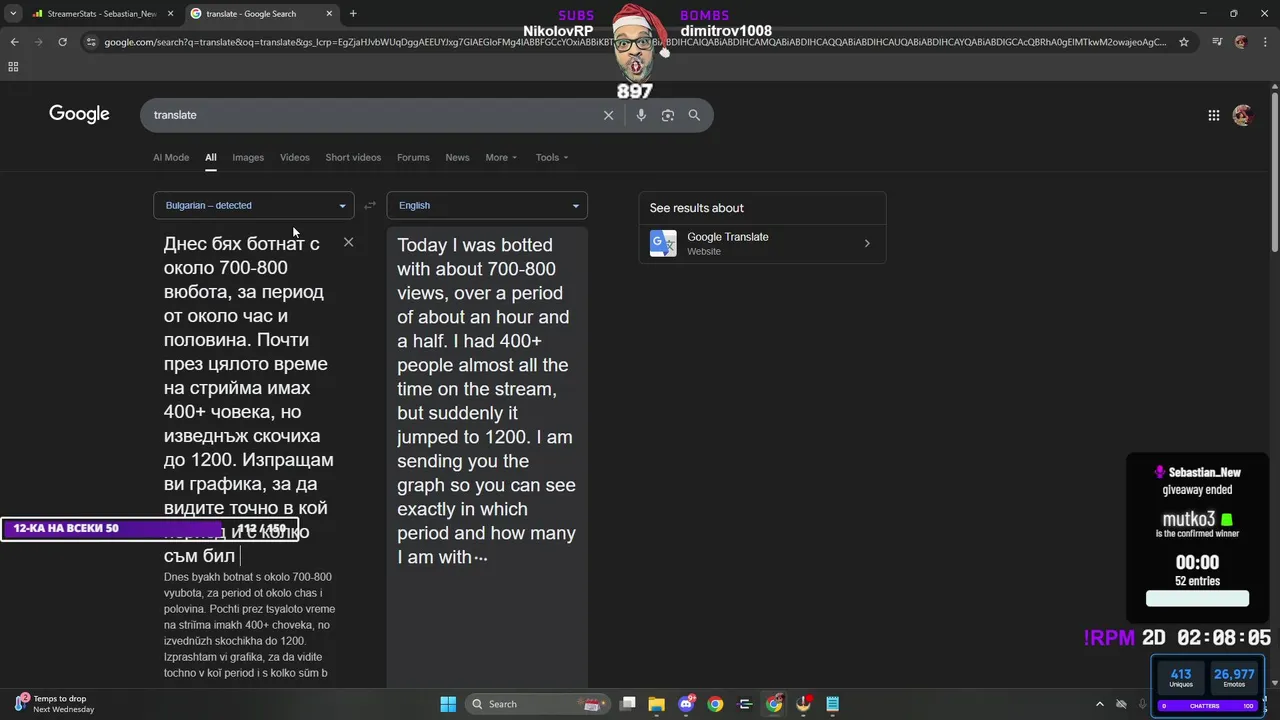Viewport: 1280px width, 720px height.
Task: Click the CHATTERS progress bar overlay
Action: (1206, 706)
